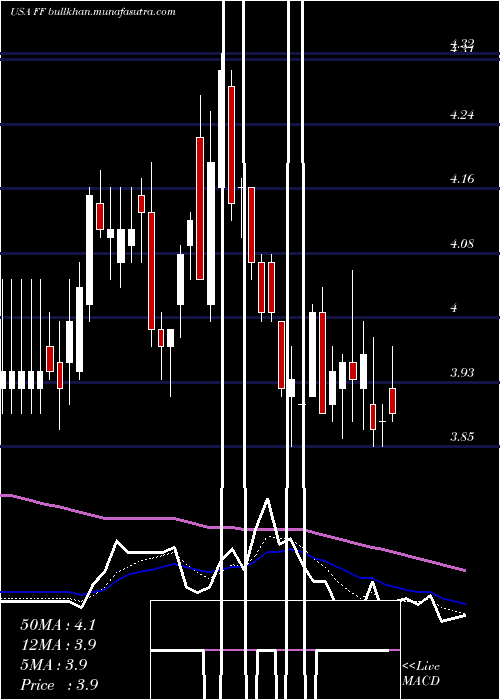The height and width of the screenshot is (700, 500).
Task: Click the 4.24 price axis label
Action: point(462,115)
